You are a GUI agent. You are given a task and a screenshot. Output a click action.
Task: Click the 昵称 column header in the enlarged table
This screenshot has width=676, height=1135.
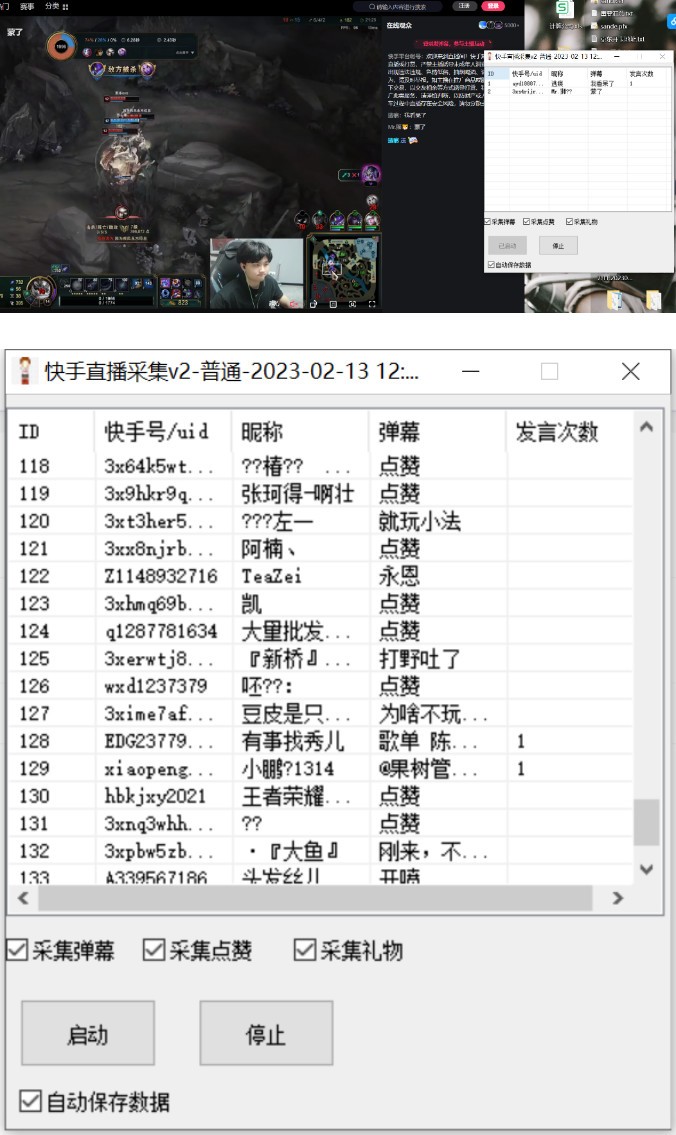tap(300, 431)
